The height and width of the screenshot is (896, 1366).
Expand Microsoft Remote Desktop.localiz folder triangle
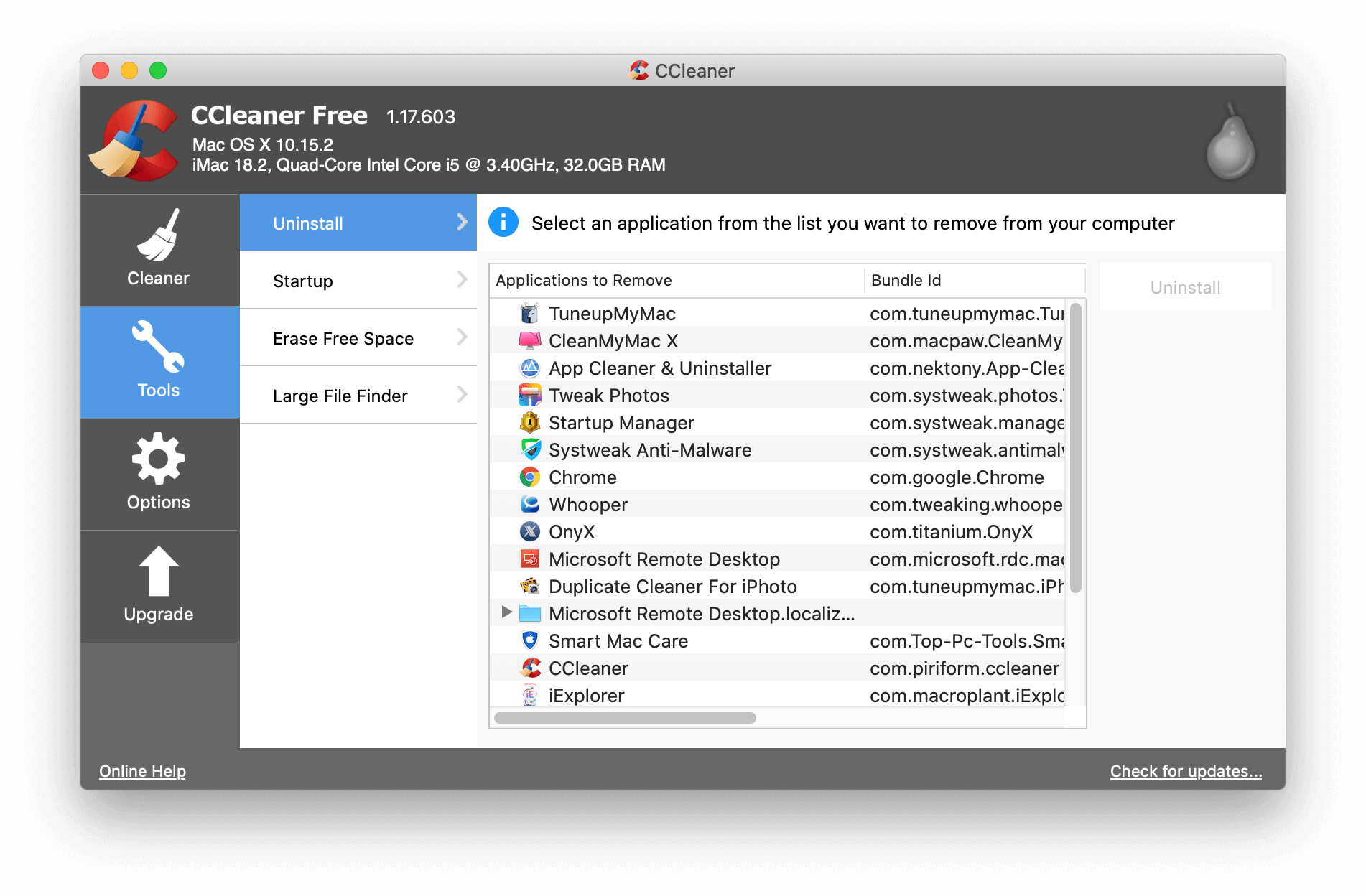(x=506, y=612)
